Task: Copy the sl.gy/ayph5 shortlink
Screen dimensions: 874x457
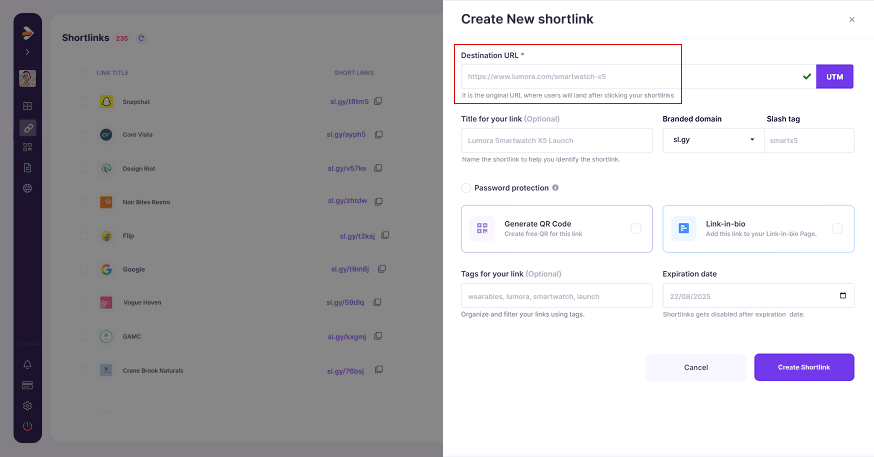Action: click(378, 134)
